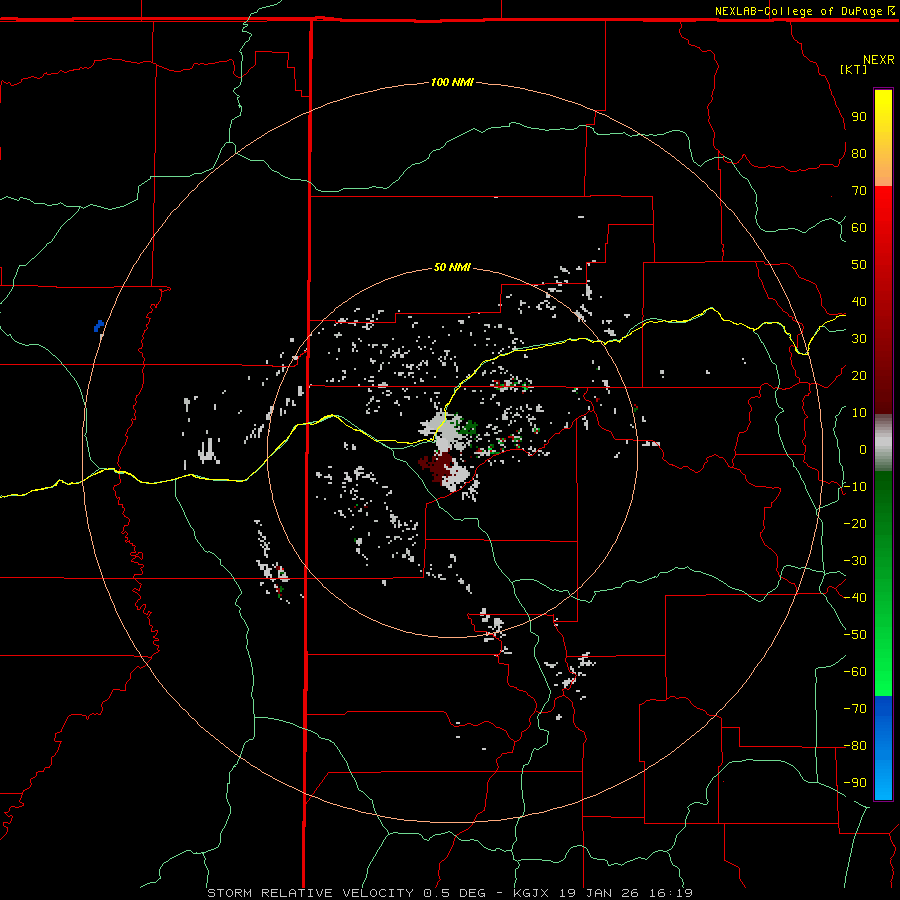Pick the blue segment of the color bar
This screenshot has height=900, width=900.
(x=883, y=747)
